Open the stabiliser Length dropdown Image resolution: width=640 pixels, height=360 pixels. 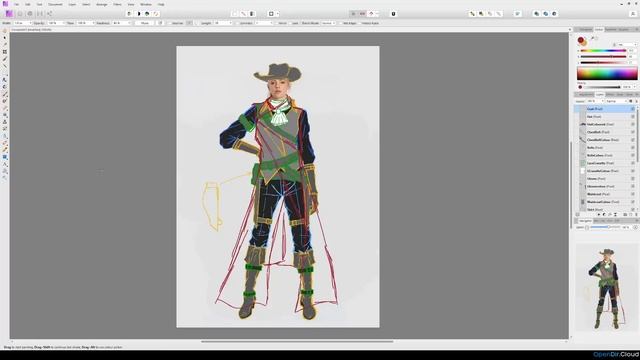point(231,23)
